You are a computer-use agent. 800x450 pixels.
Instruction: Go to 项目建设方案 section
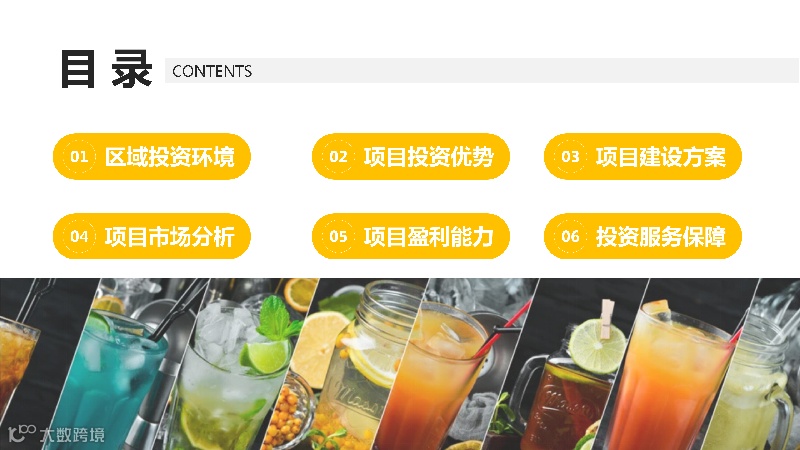click(643, 156)
